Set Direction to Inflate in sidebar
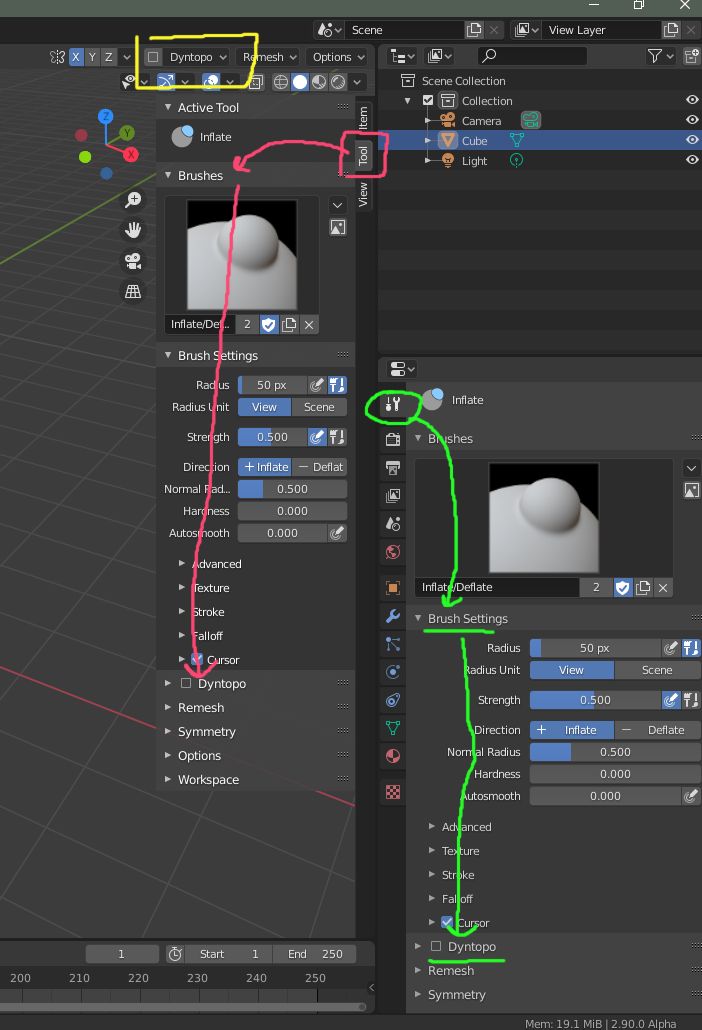 [265, 467]
